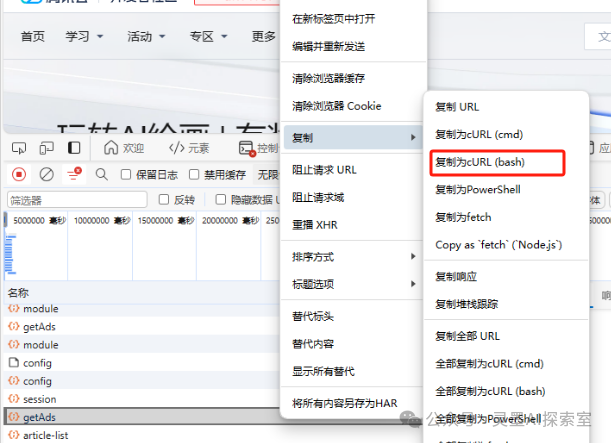
Task: Expand the 排序方式 submenu
Action: (x=348, y=256)
